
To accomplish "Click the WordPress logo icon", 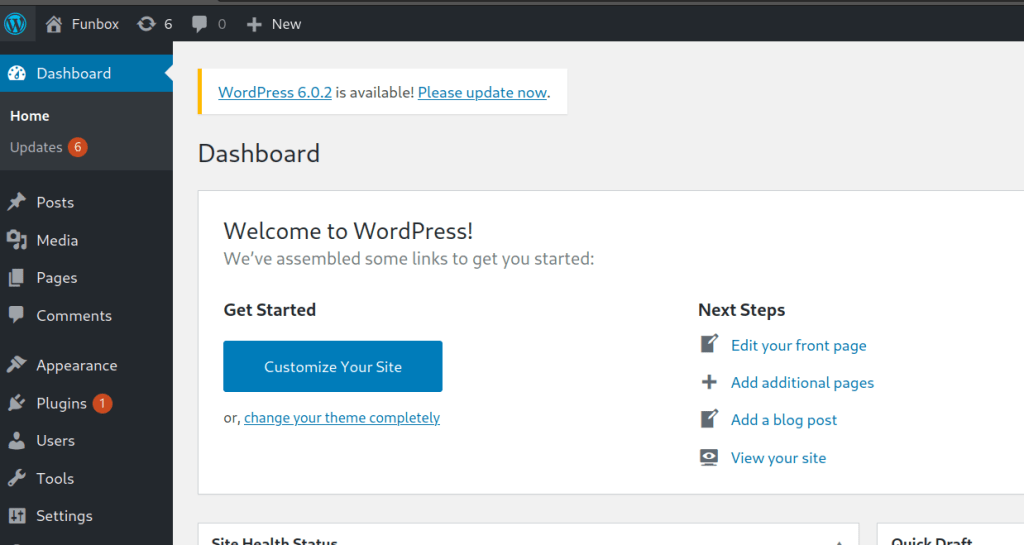I will point(16,23).
